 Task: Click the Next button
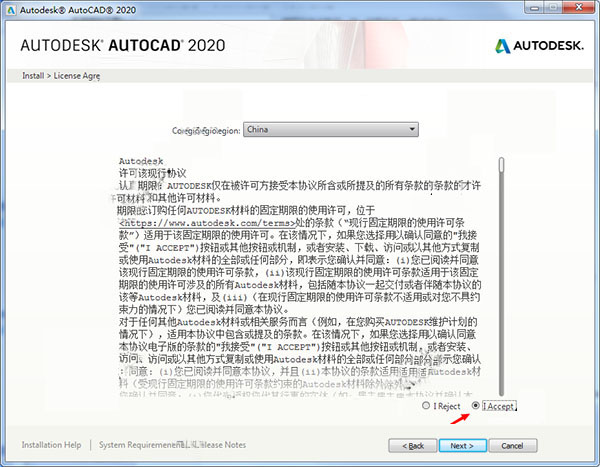pyautogui.click(x=462, y=446)
